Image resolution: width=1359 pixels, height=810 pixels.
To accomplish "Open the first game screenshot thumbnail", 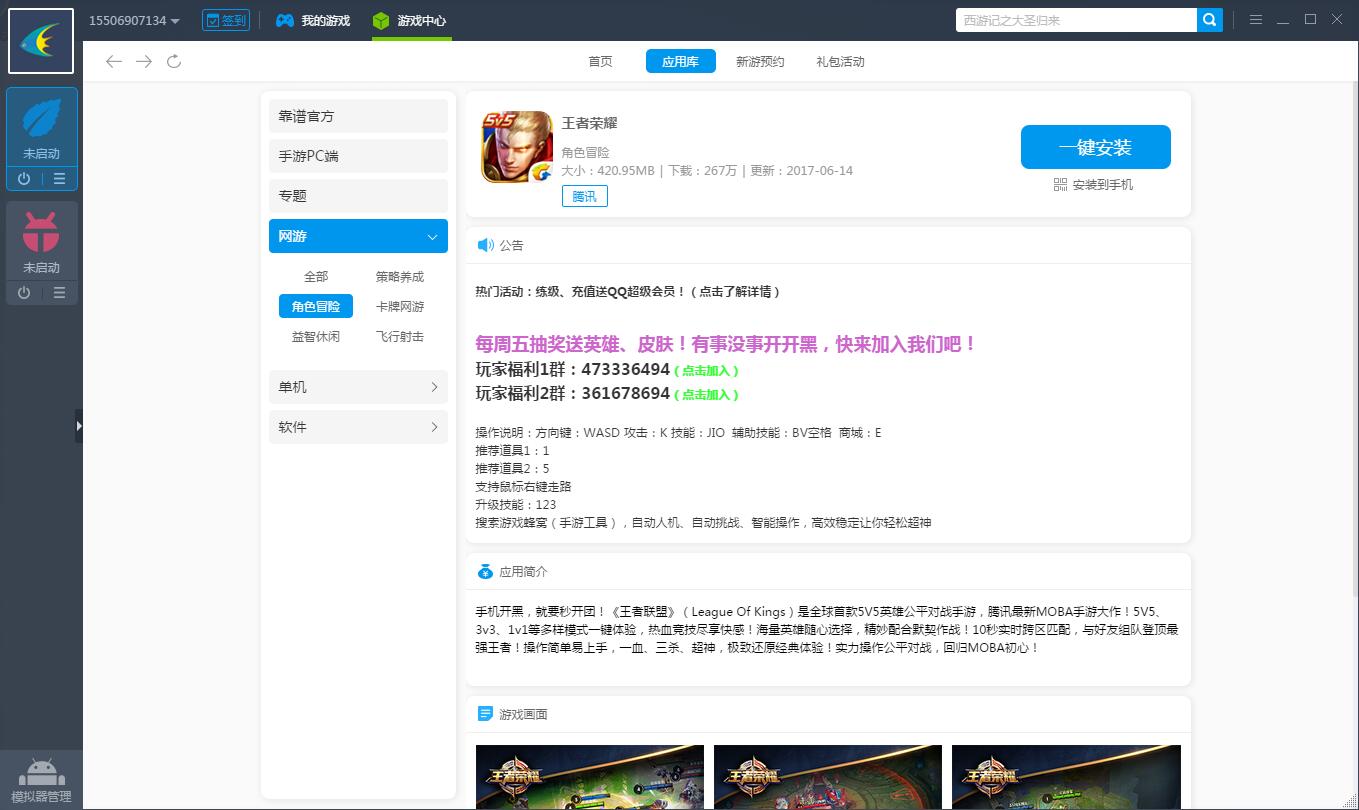I will (x=590, y=777).
